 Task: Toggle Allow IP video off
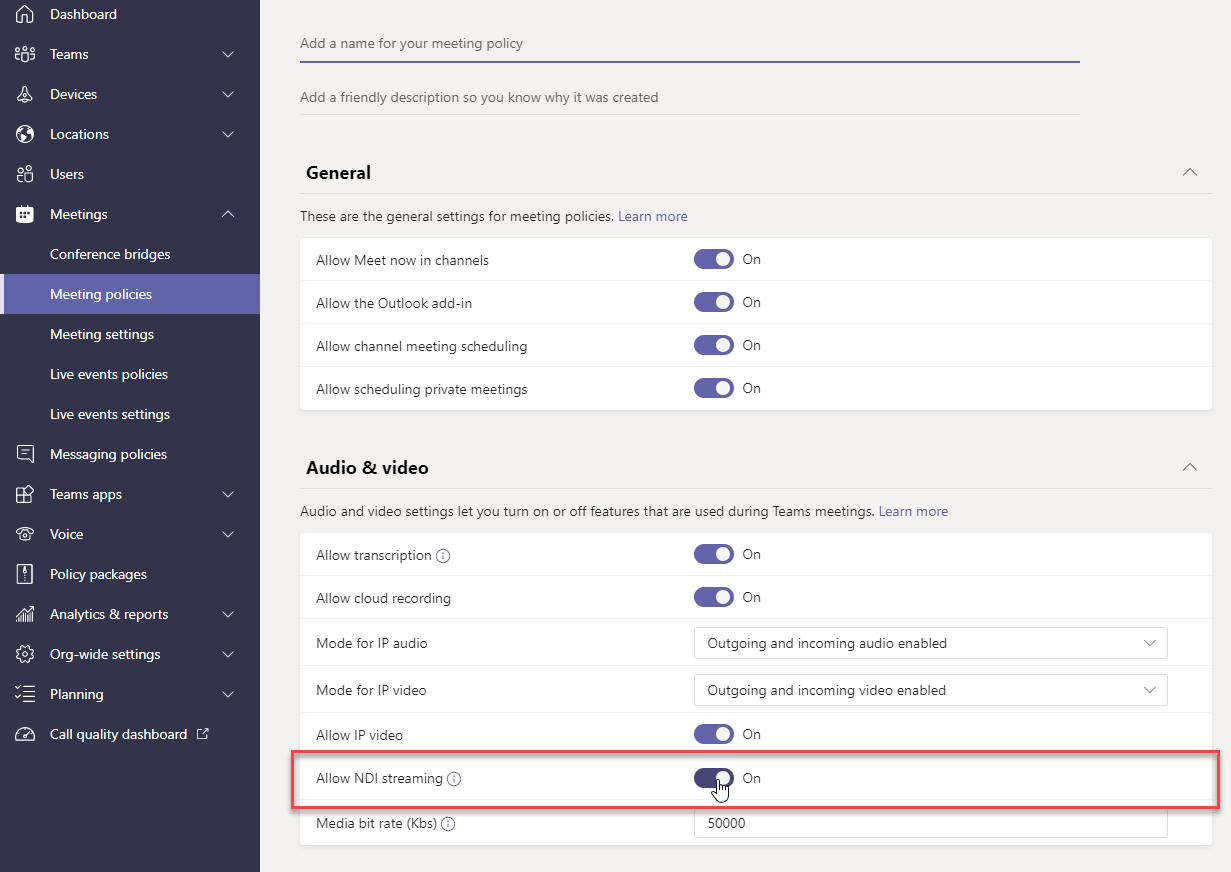tap(713, 734)
